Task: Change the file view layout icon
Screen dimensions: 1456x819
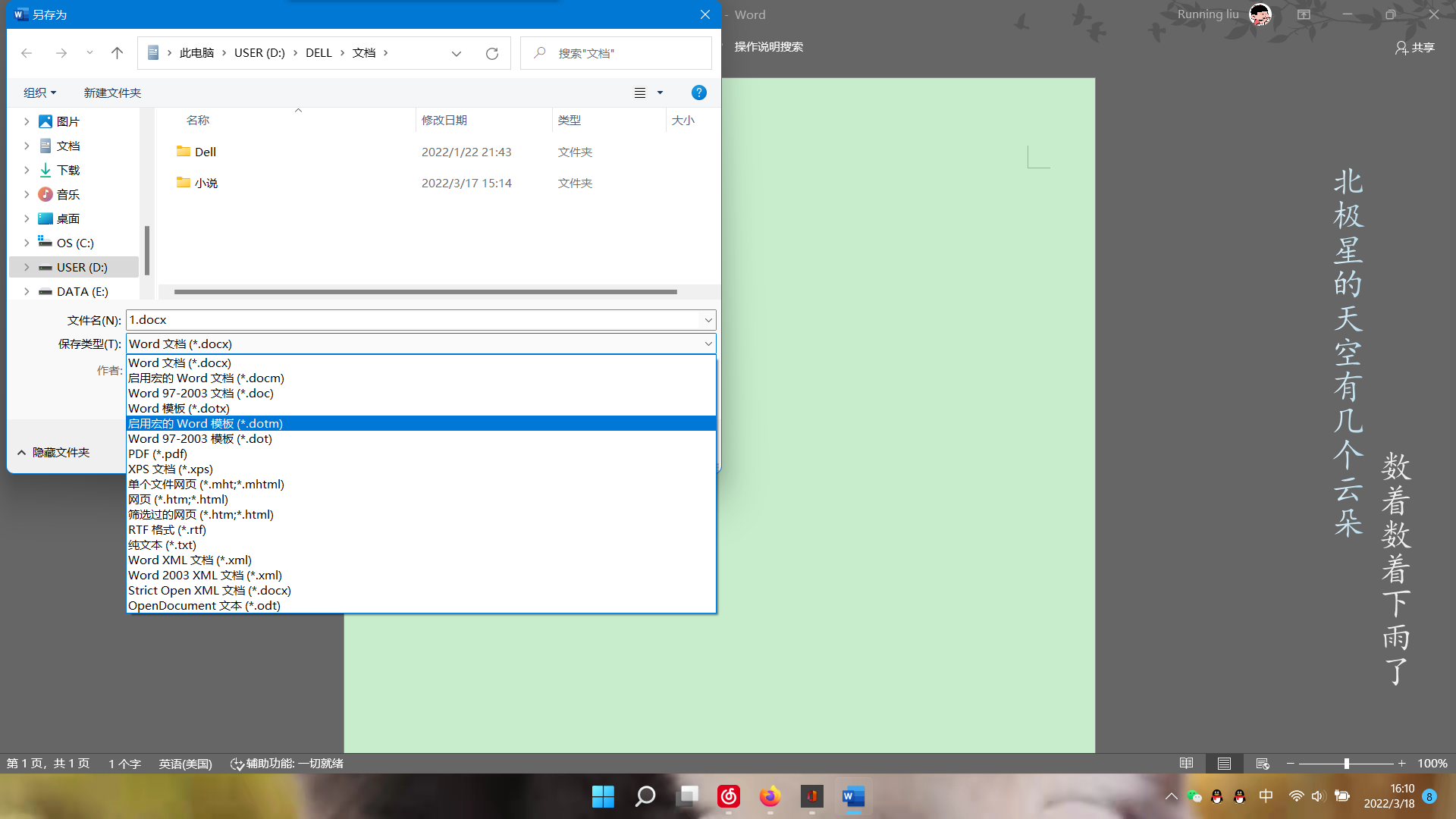Action: (640, 93)
